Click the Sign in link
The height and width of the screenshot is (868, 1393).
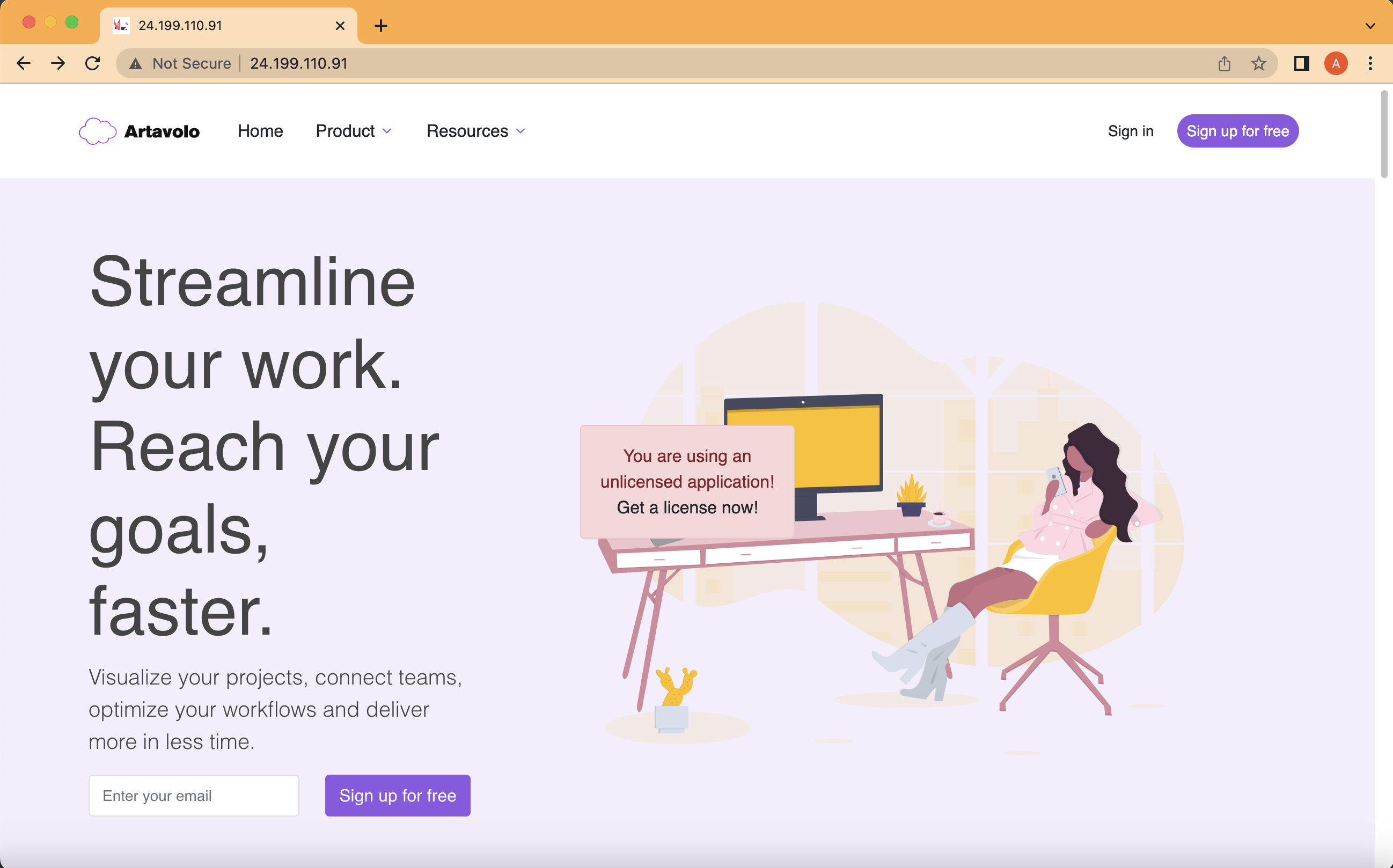click(1131, 131)
